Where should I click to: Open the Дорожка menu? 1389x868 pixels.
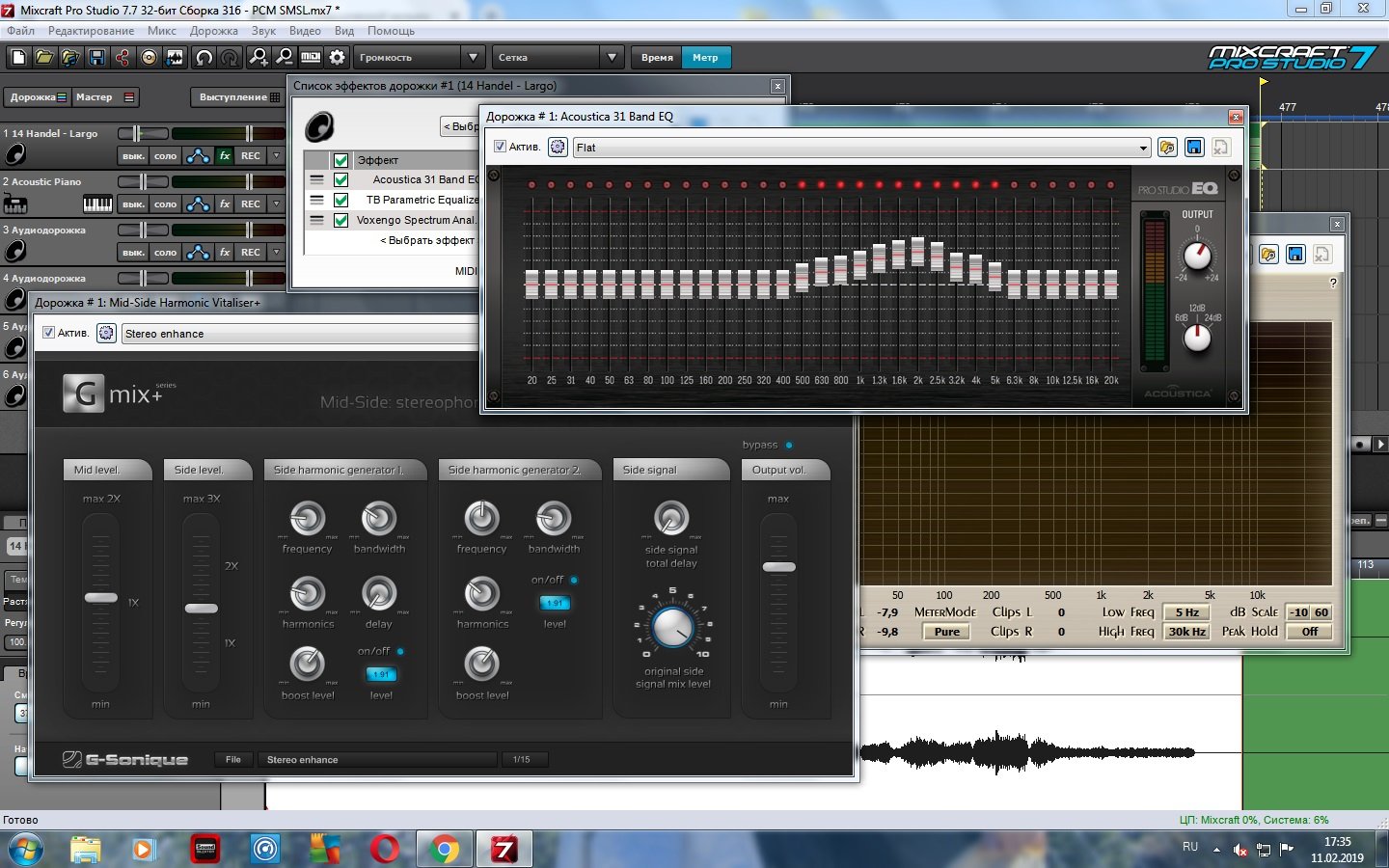click(214, 31)
